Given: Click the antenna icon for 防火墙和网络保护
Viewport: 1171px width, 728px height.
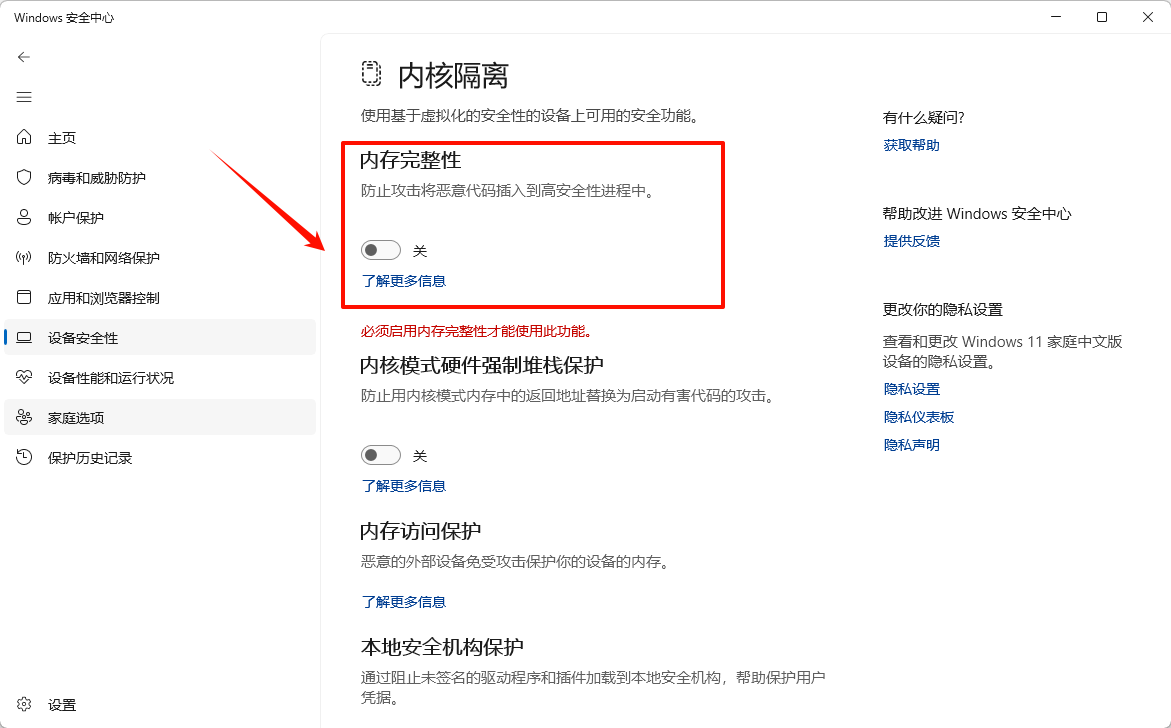Looking at the screenshot, I should point(24,258).
